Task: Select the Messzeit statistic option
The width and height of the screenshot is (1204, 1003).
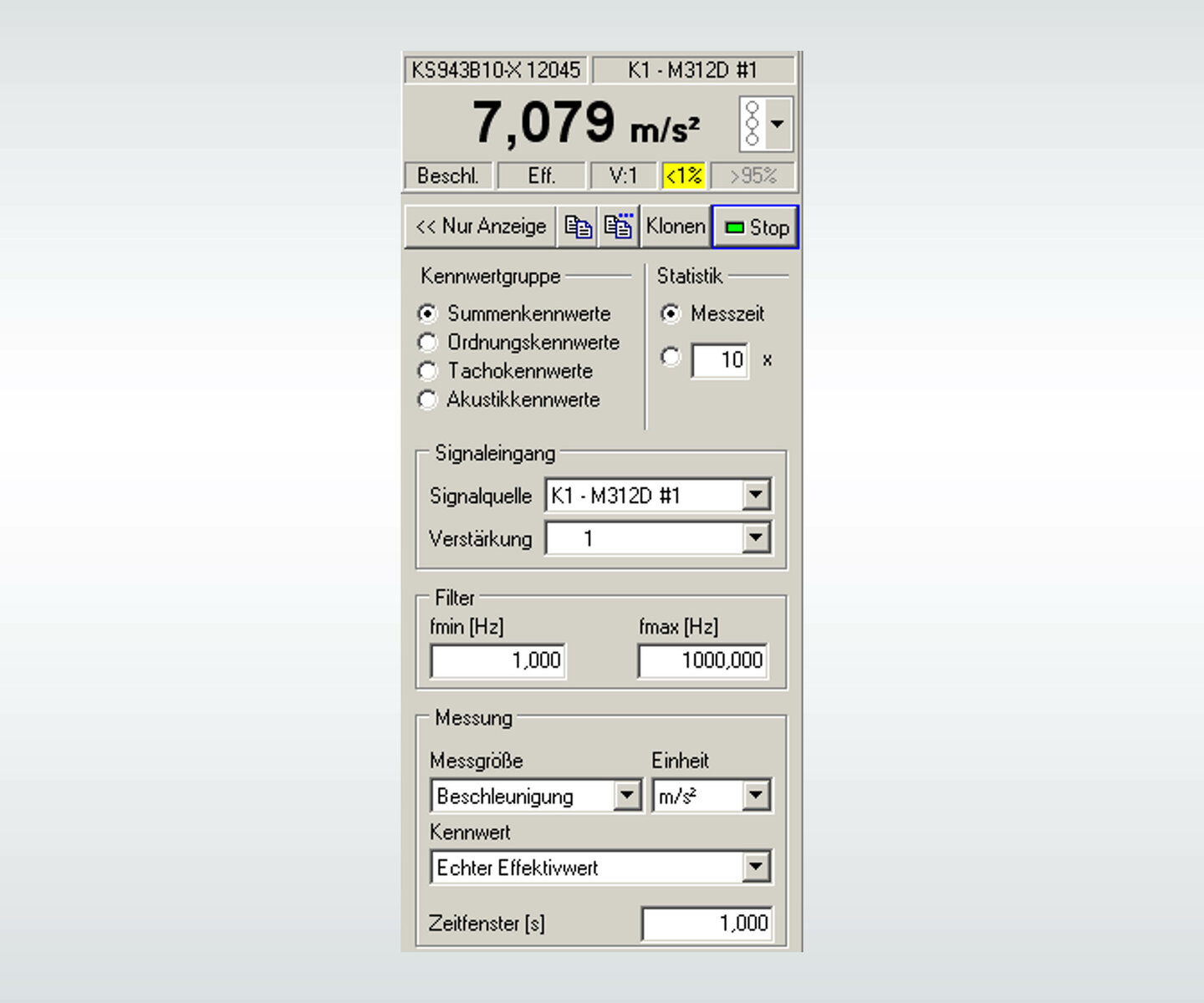Action: point(671,314)
